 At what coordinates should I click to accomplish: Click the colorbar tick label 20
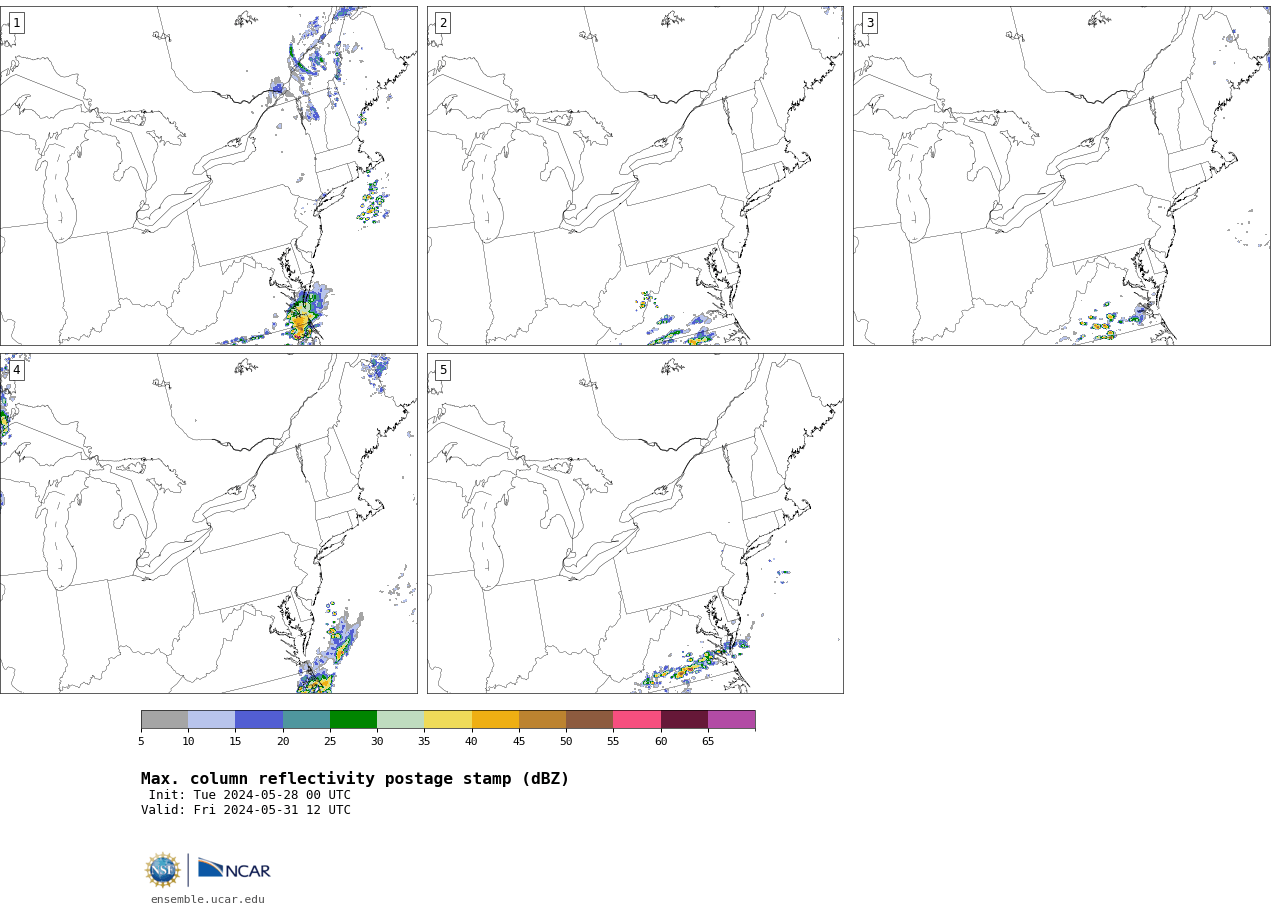coord(283,741)
